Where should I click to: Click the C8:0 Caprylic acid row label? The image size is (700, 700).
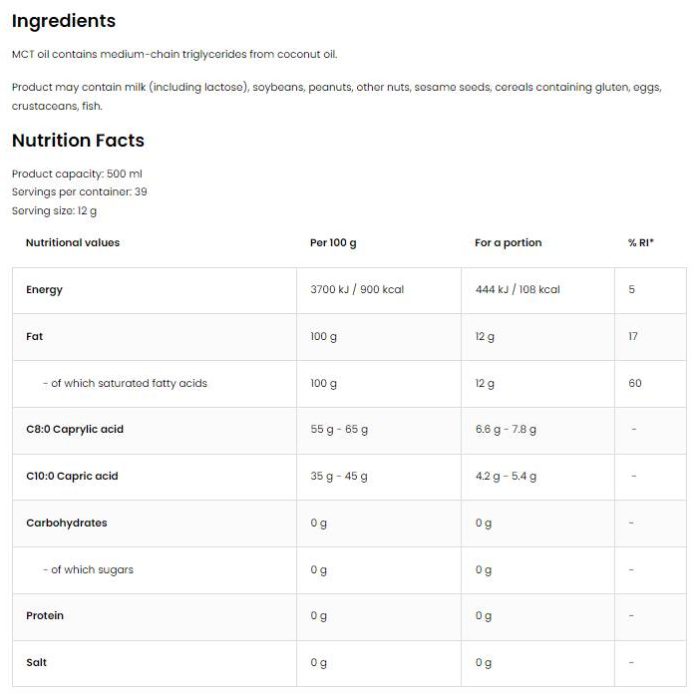tap(75, 429)
